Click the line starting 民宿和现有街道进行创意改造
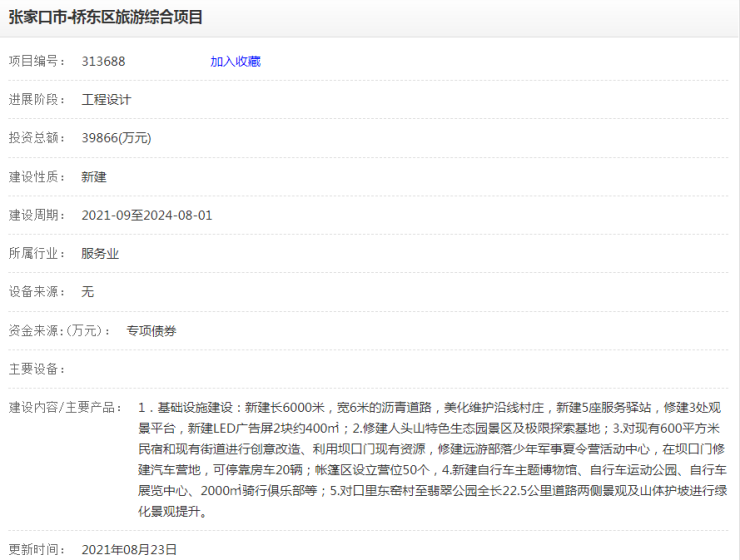Viewport: 740px width, 560px height. [x=431, y=449]
